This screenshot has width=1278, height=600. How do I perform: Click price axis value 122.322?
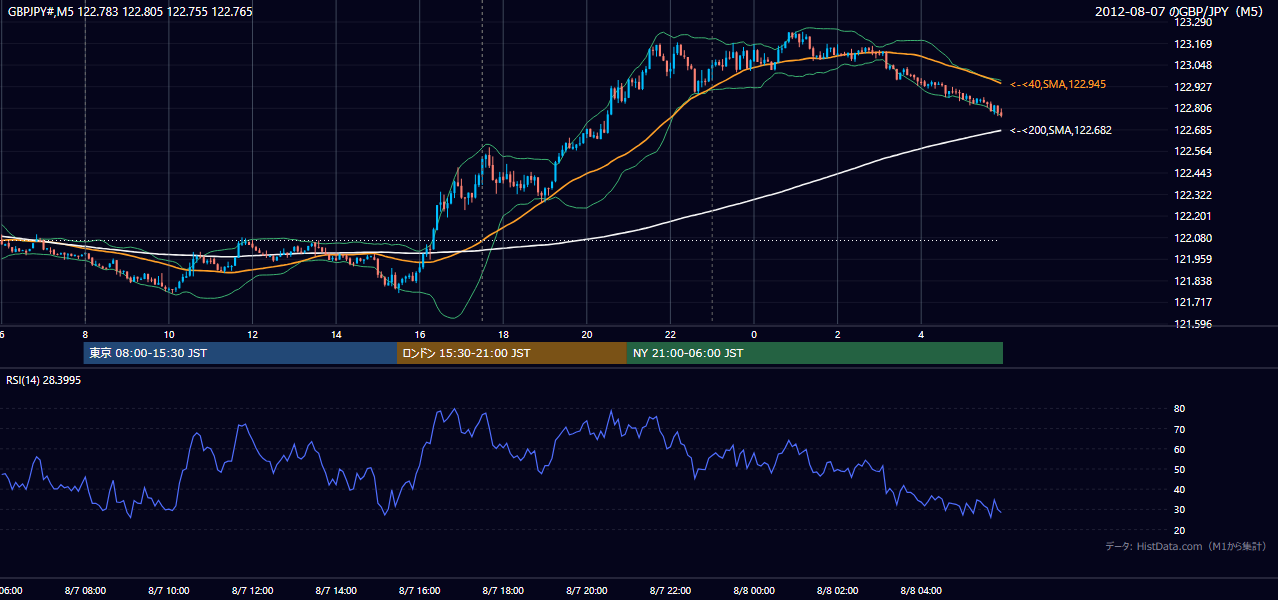pos(1193,195)
